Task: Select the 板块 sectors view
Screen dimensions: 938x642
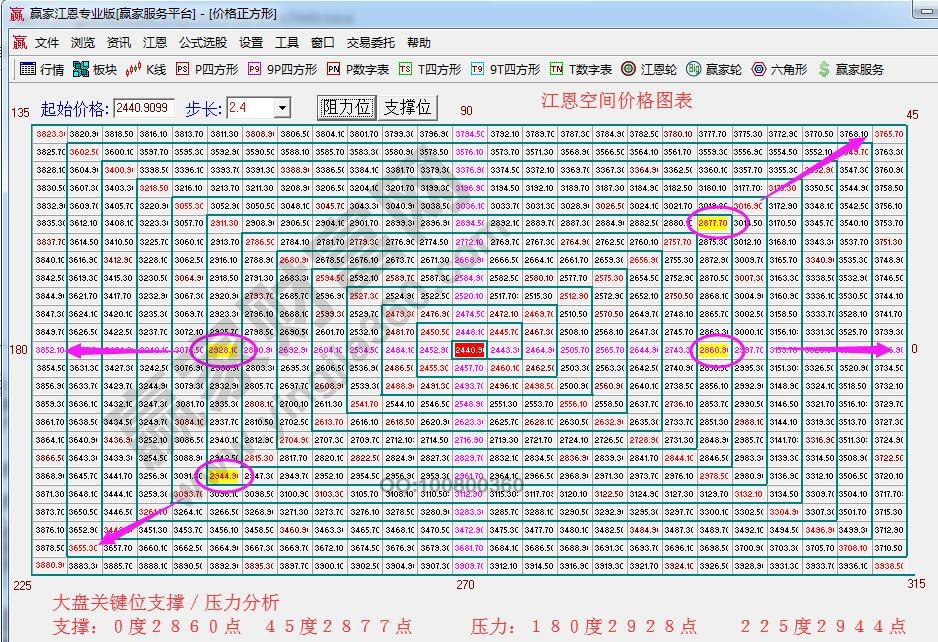Action: 105,69
